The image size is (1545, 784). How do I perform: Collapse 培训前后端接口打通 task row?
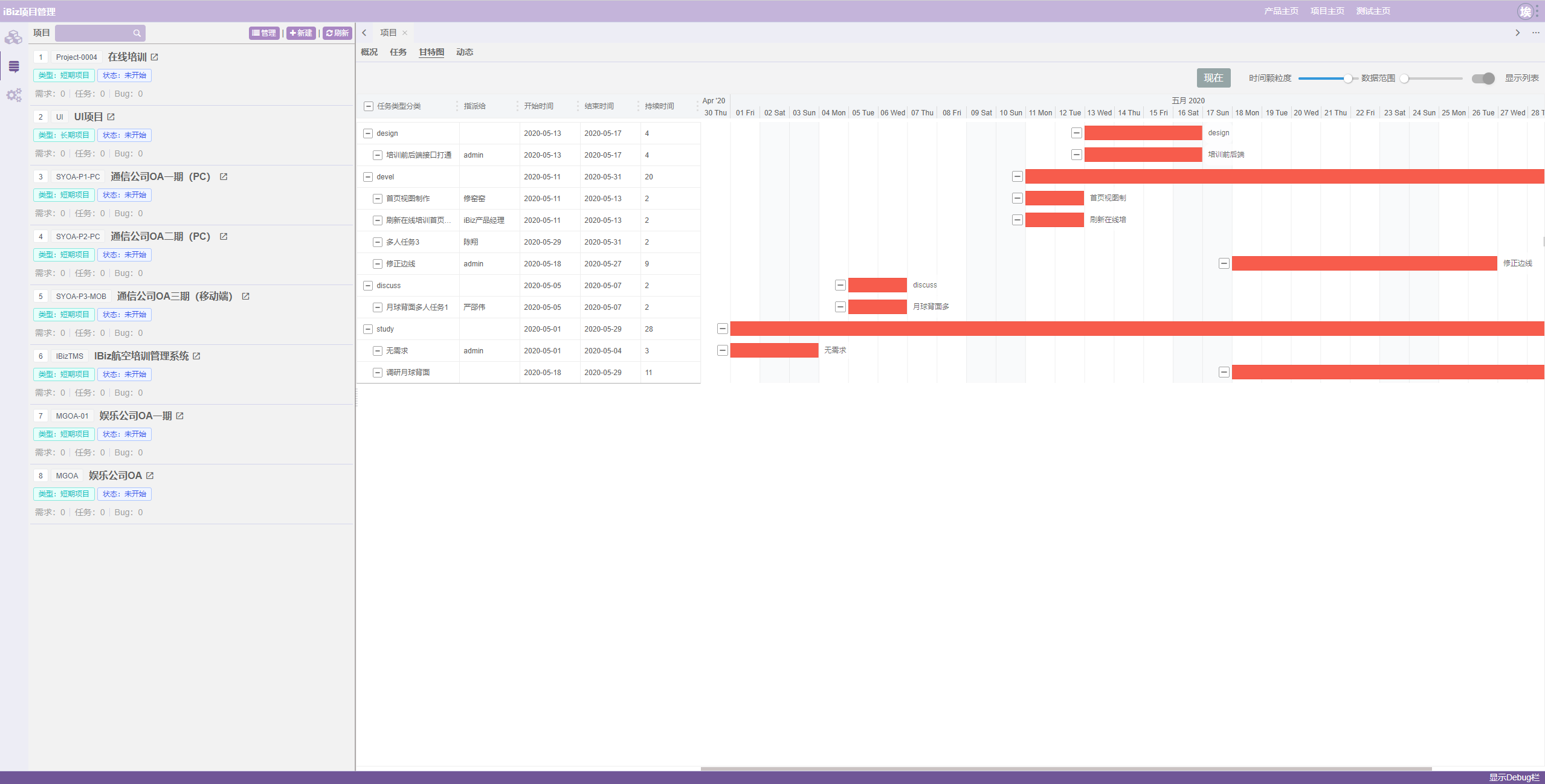click(378, 155)
